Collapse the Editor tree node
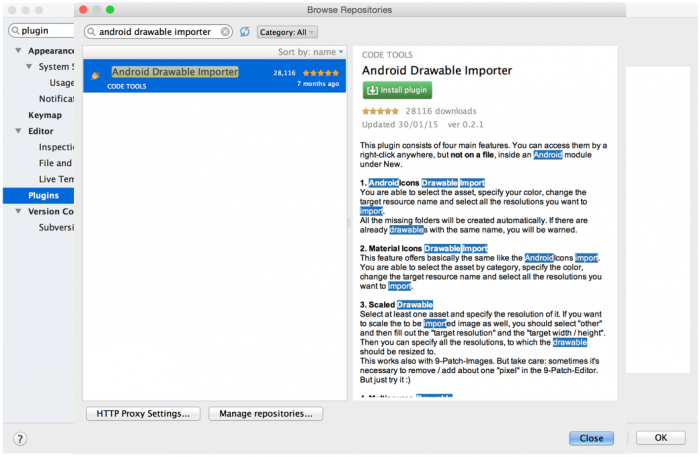 [x=18, y=131]
